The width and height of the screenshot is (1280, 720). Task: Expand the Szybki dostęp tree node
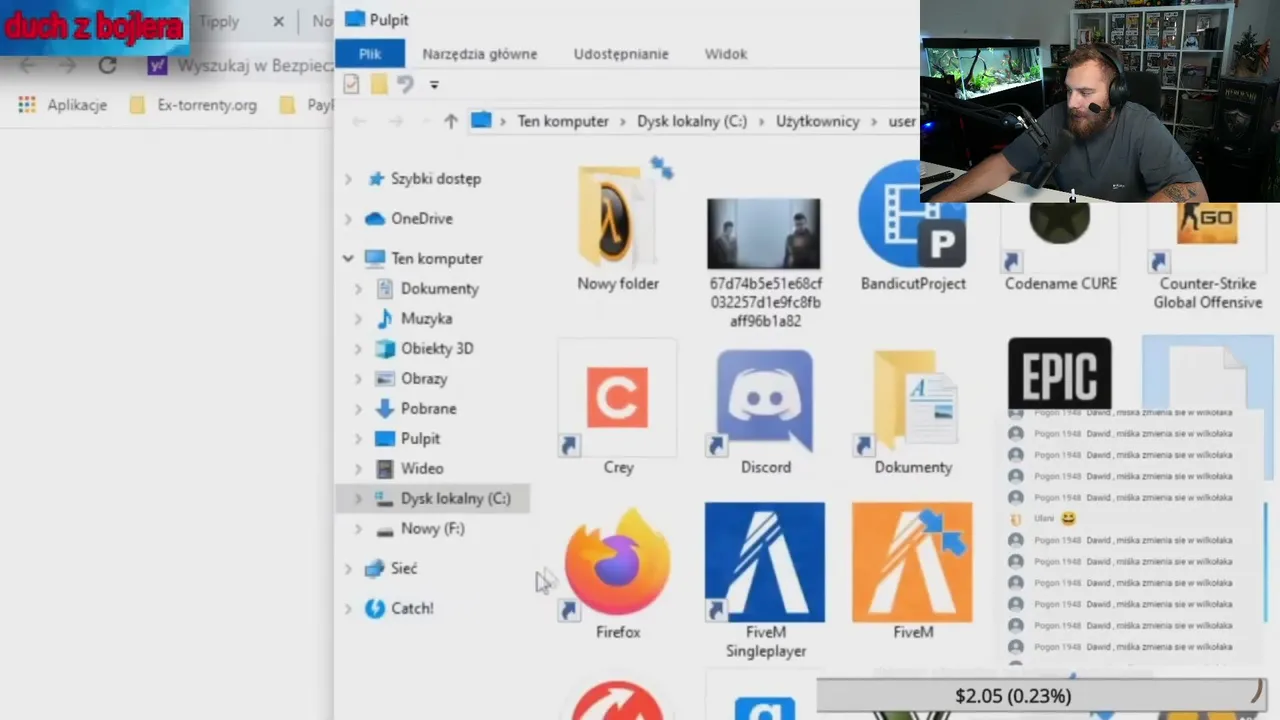(x=348, y=179)
